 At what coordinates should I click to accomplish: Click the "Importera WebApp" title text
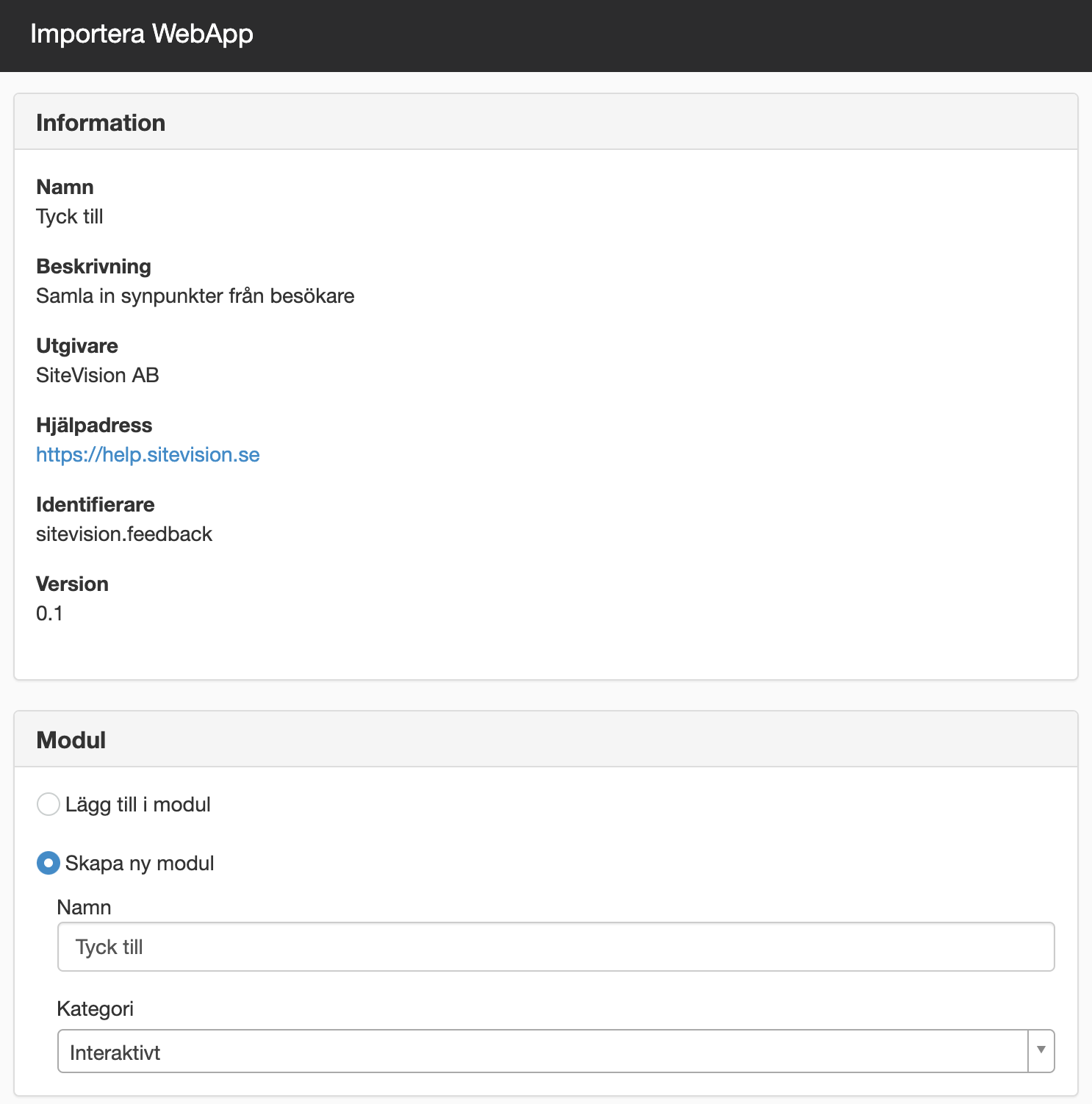tap(142, 34)
